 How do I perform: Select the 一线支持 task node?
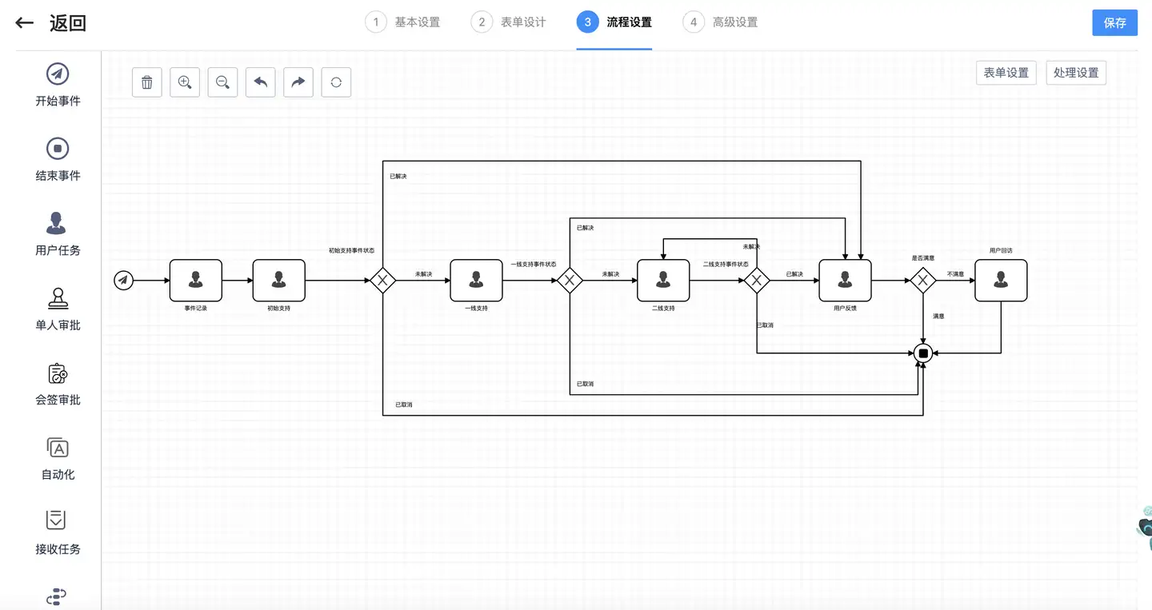pos(476,280)
